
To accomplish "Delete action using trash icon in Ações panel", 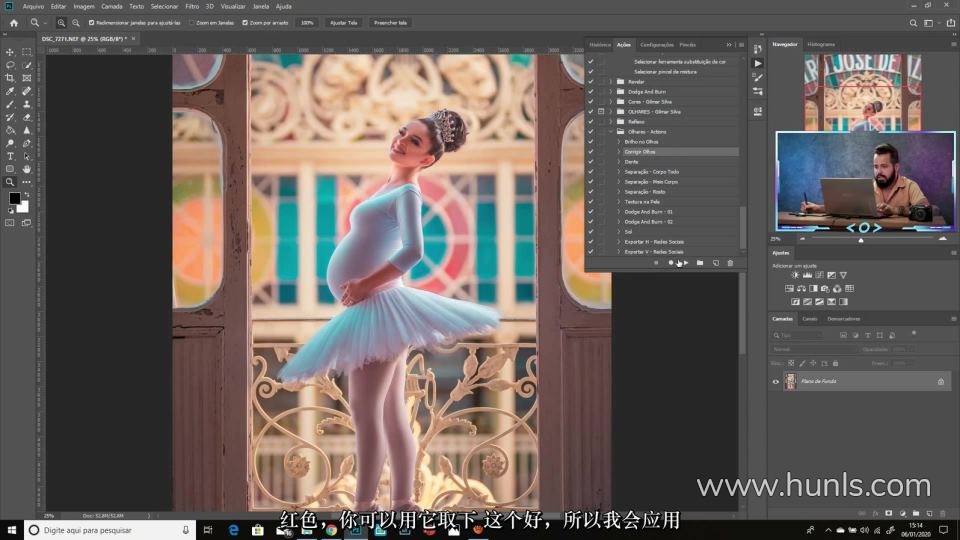I will tap(730, 263).
